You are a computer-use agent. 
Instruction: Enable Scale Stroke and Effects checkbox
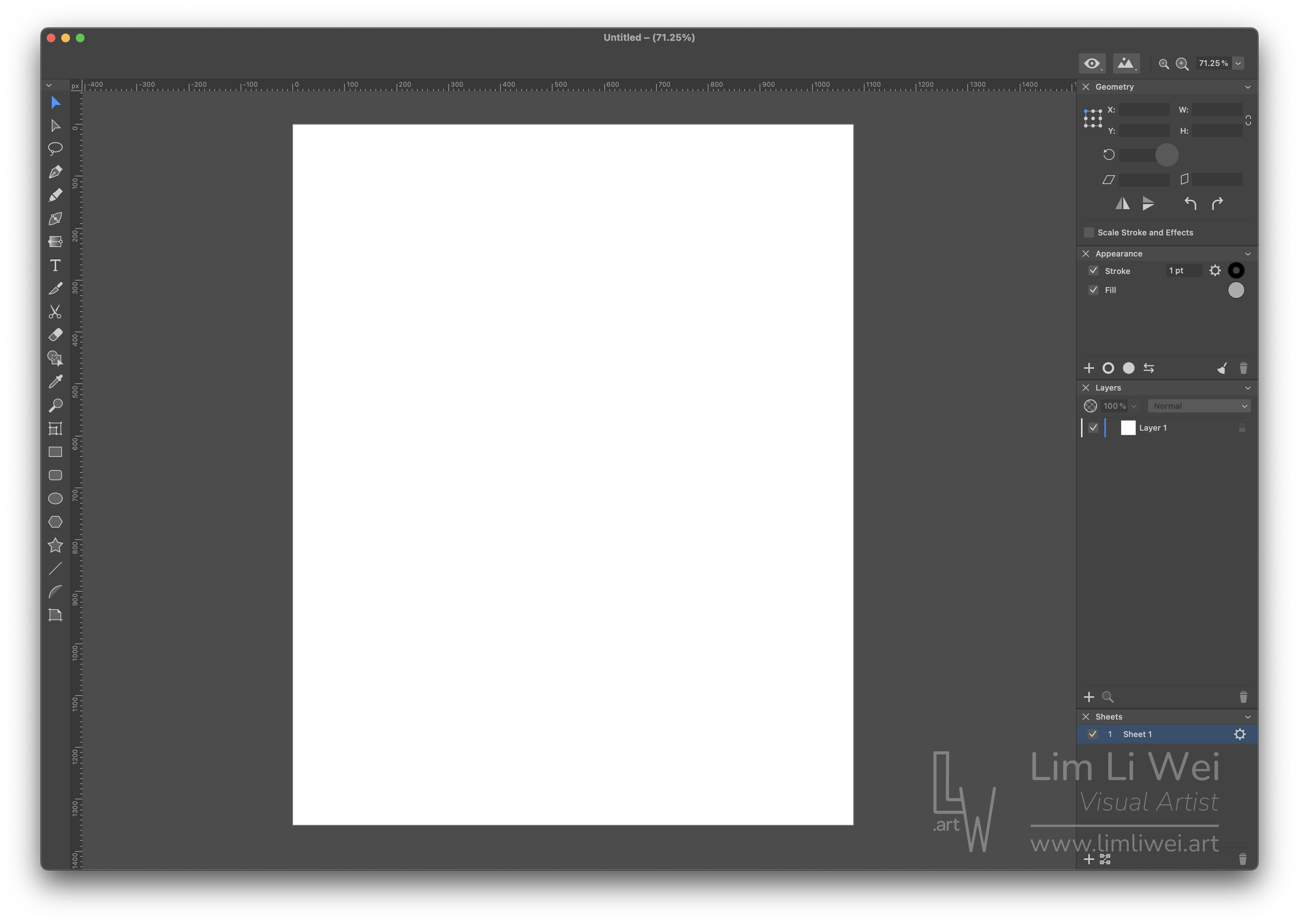coord(1089,232)
